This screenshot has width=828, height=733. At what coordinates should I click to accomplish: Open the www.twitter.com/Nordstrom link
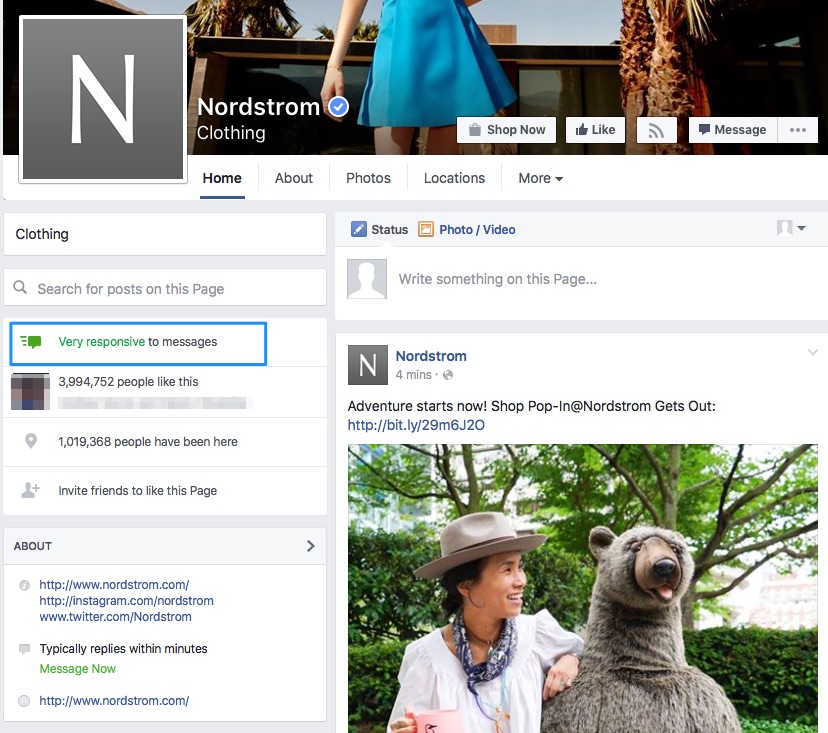(115, 617)
